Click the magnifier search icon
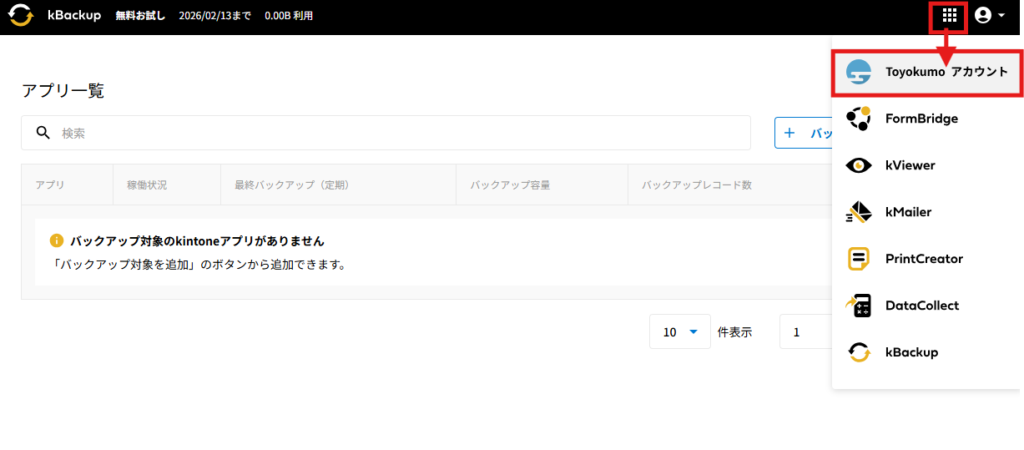The height and width of the screenshot is (450, 1024). [43, 133]
